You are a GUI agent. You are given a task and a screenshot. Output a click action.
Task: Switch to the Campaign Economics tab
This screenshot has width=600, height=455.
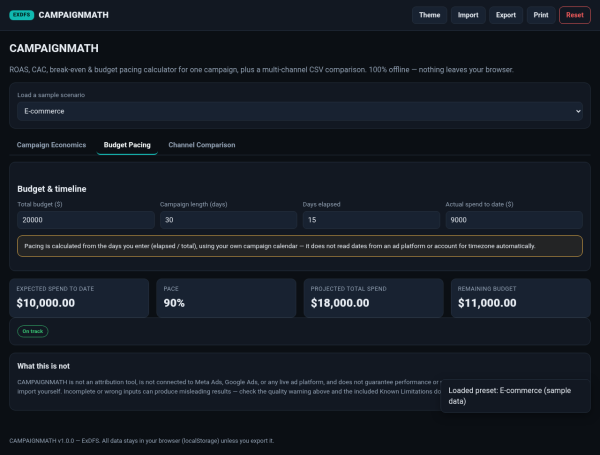tap(51, 145)
